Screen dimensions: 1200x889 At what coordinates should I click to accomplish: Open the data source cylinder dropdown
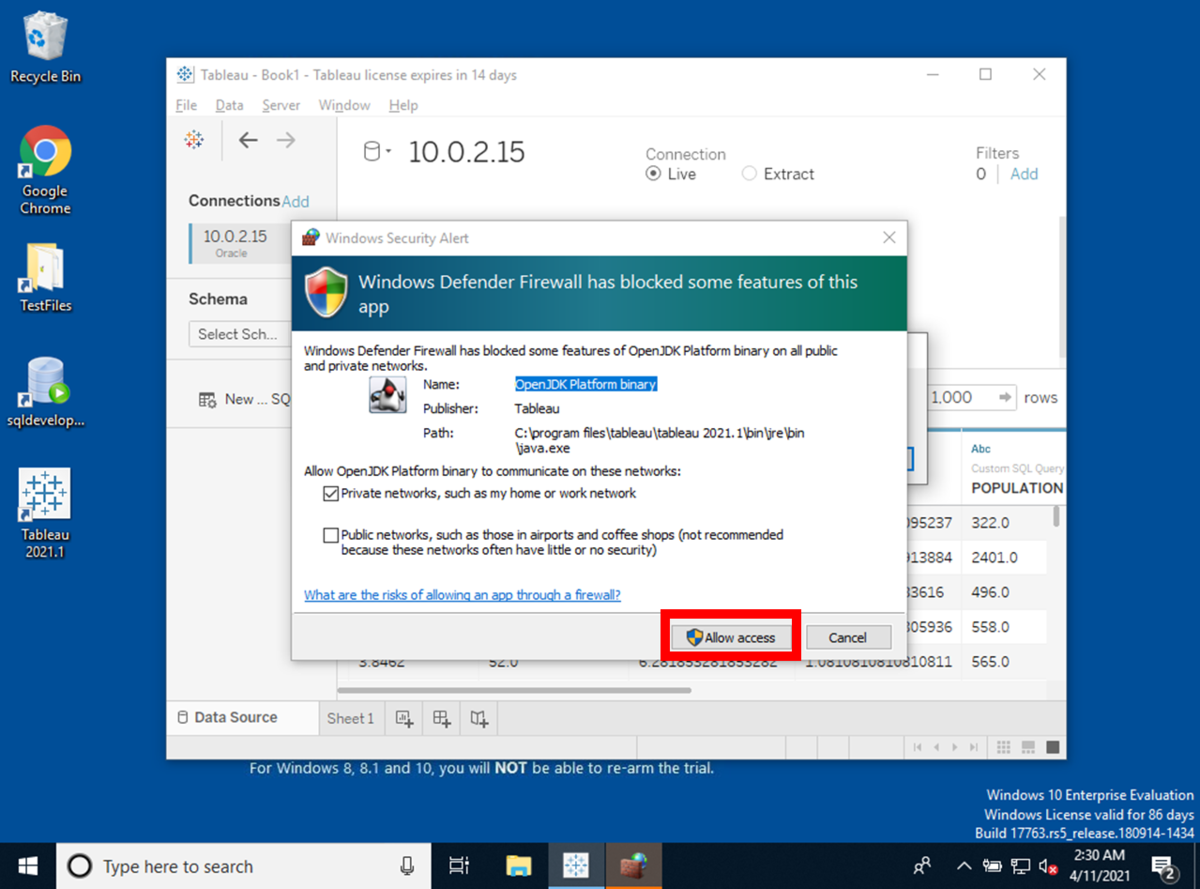[376, 152]
